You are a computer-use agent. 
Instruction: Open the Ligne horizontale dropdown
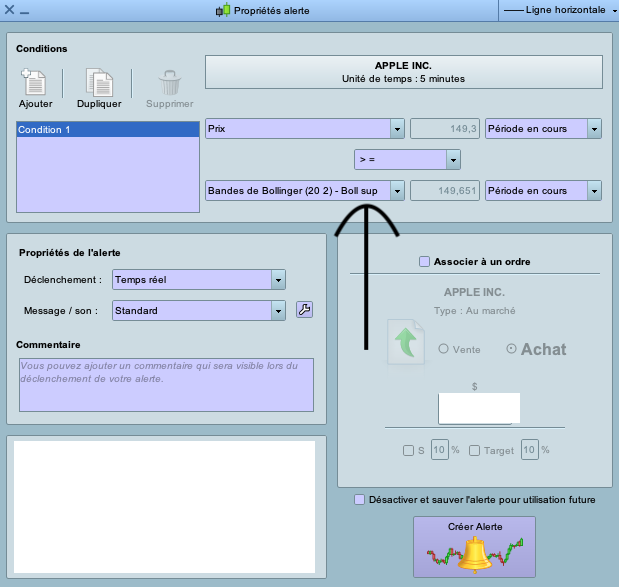click(559, 10)
